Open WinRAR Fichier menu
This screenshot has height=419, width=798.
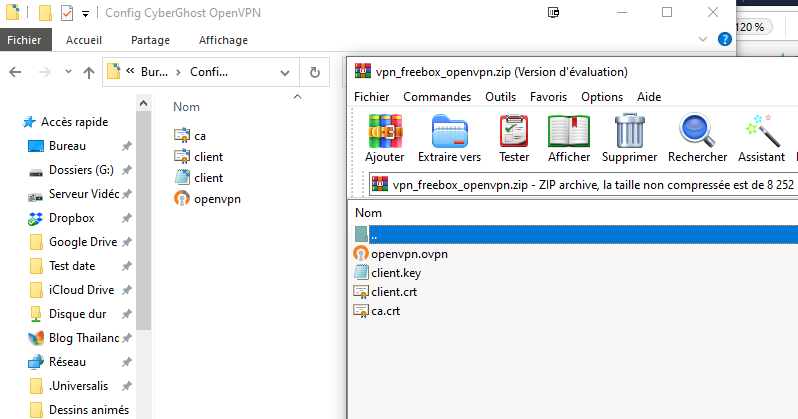tap(372, 97)
